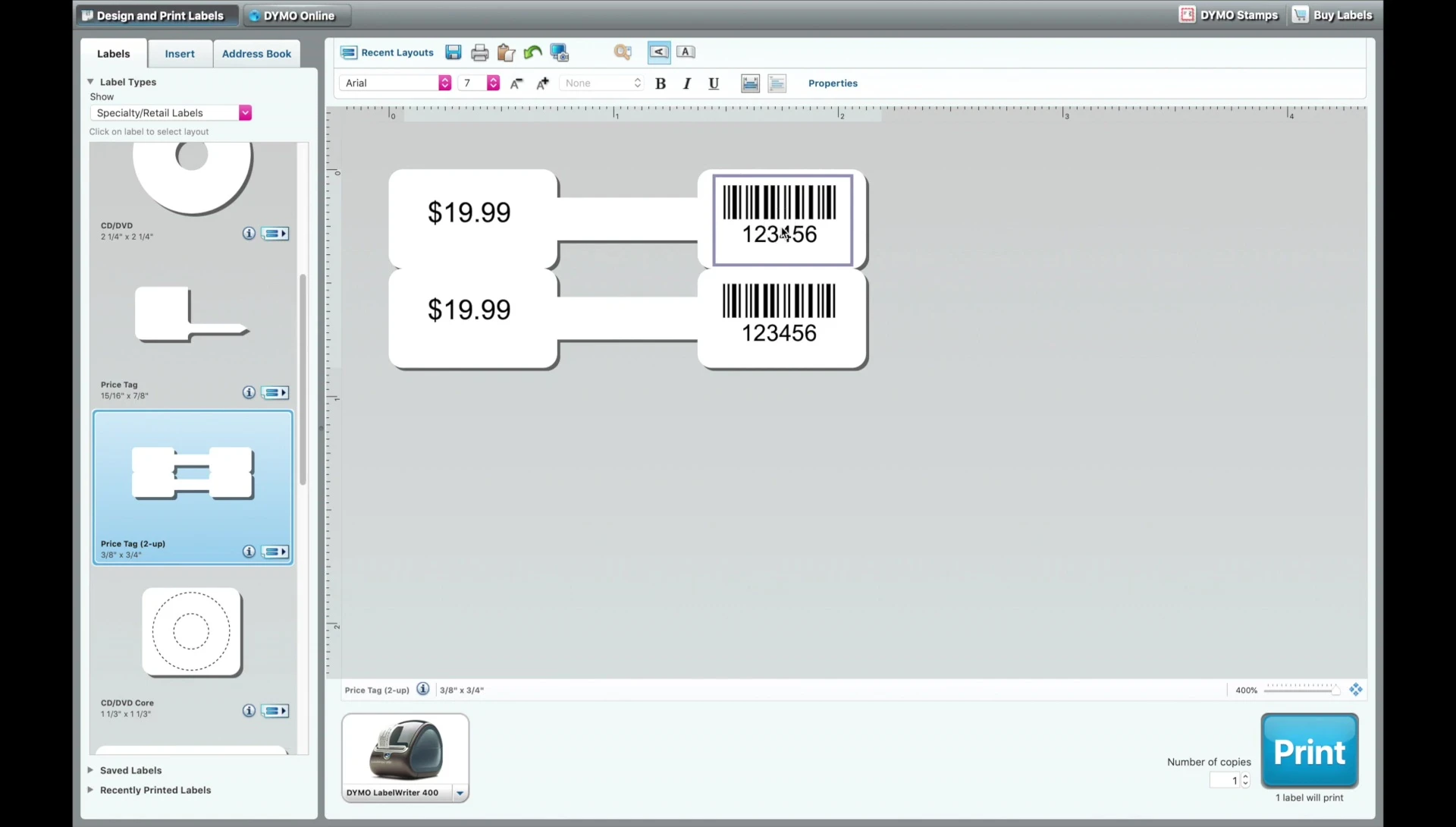This screenshot has height=827, width=1456.
Task: Switch to the Insert tab
Action: pyautogui.click(x=180, y=54)
